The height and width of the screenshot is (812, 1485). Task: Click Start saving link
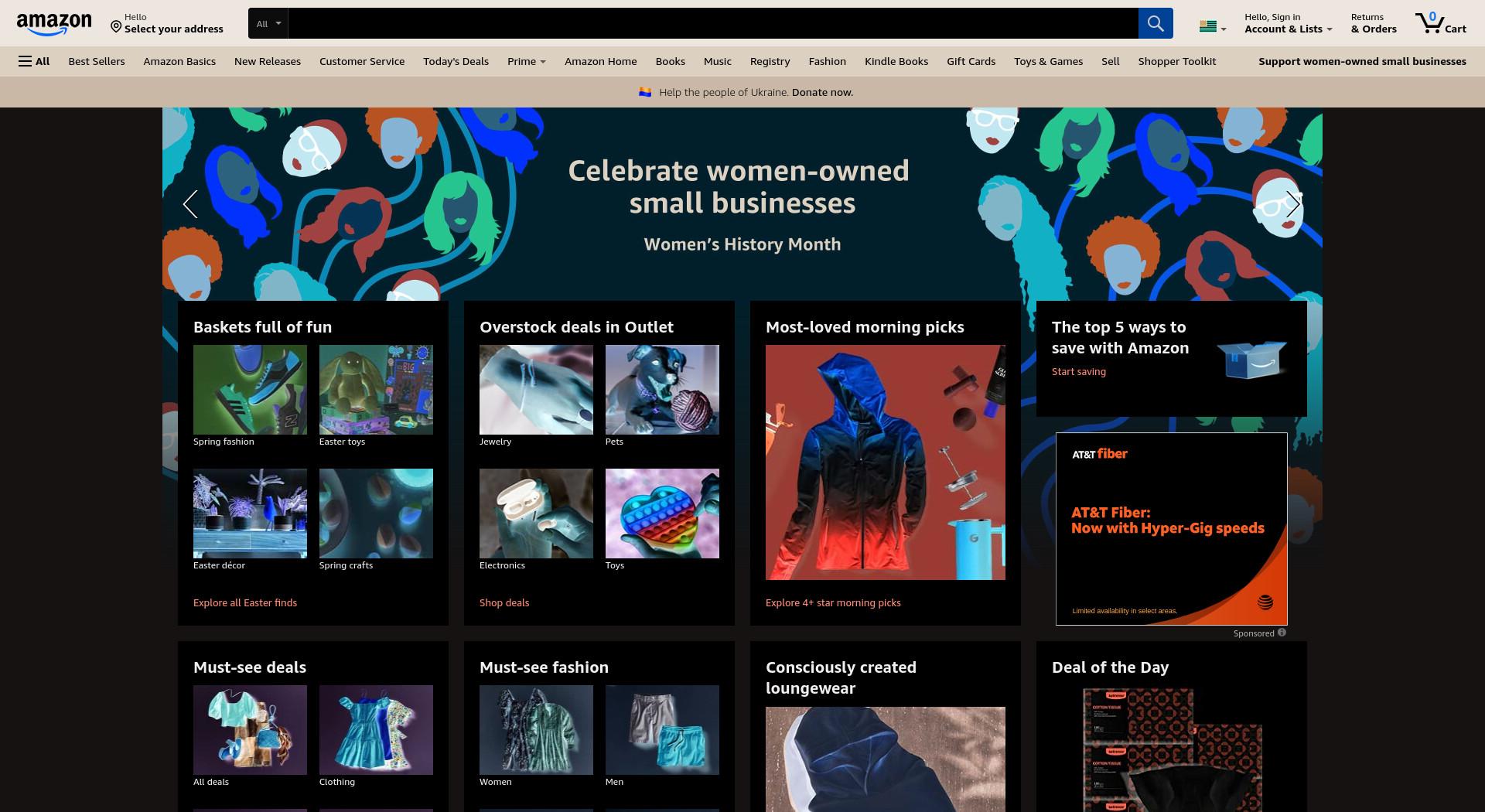1079,371
